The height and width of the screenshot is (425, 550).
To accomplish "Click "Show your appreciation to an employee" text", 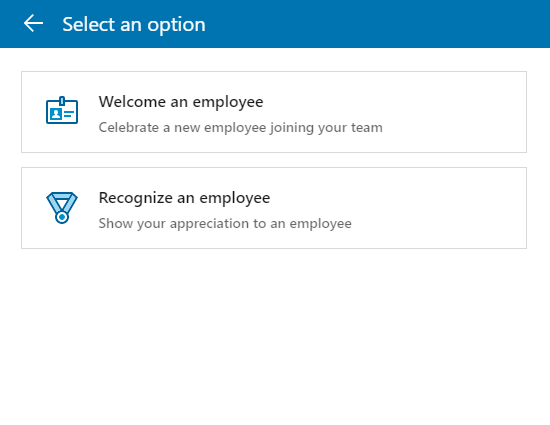I will [225, 224].
